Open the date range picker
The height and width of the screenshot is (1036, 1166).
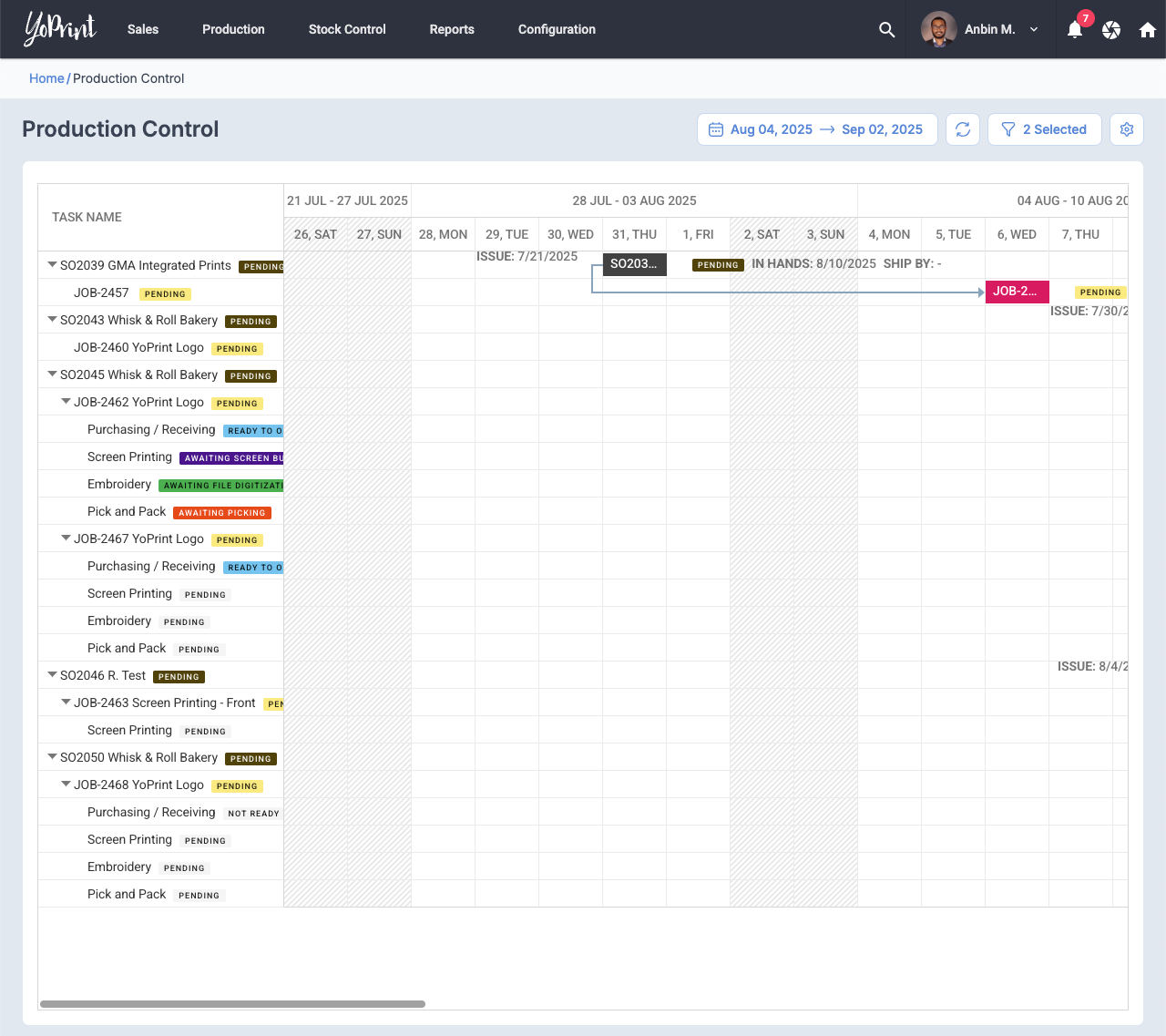pos(817,129)
